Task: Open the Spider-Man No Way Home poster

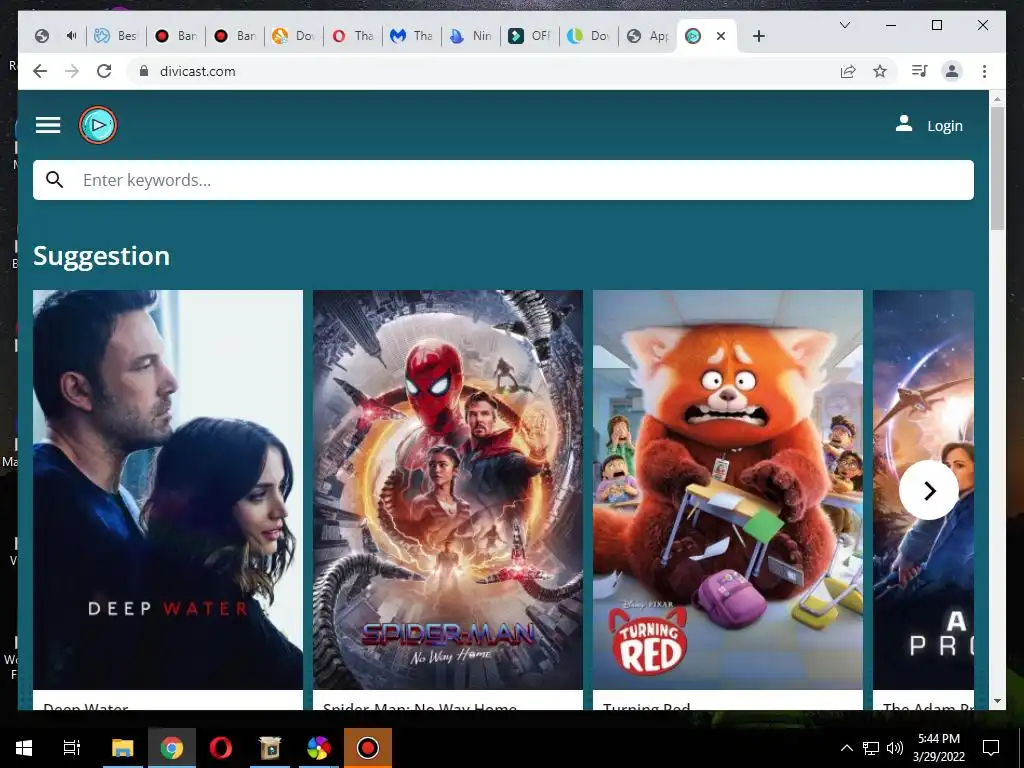Action: [447, 490]
